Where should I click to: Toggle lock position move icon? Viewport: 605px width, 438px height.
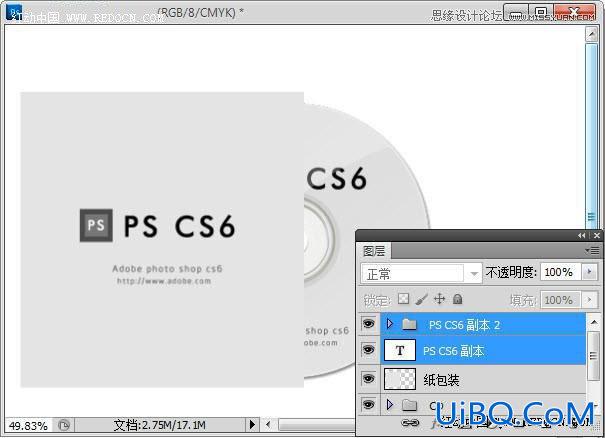click(x=439, y=299)
